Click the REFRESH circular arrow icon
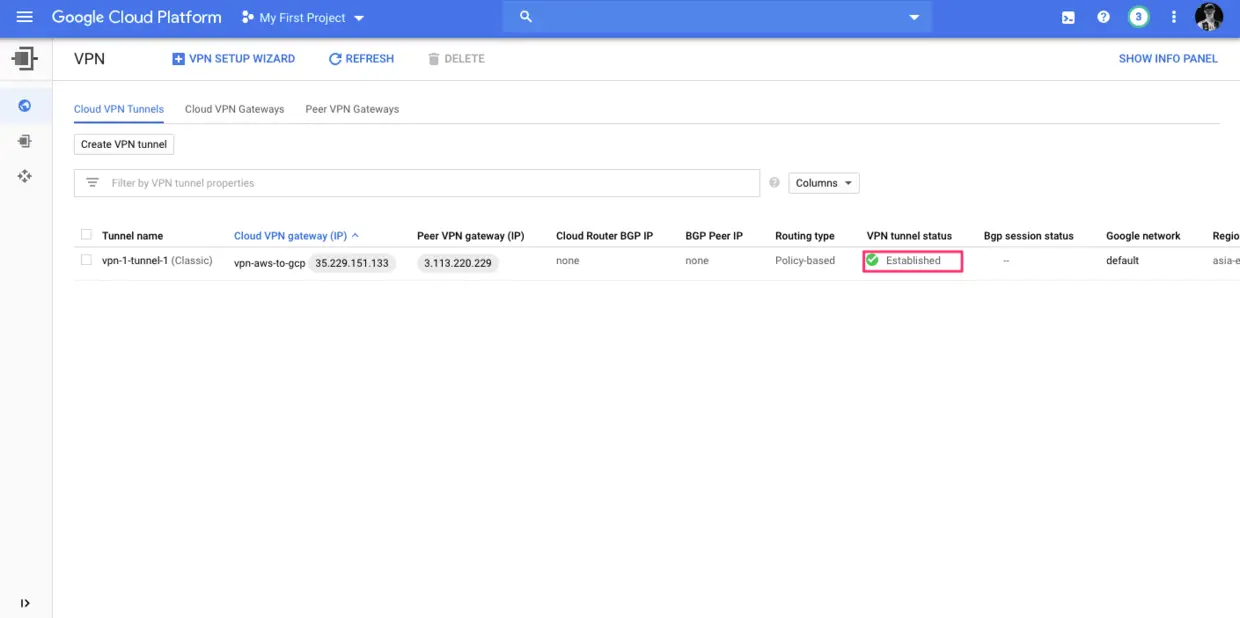 335,59
